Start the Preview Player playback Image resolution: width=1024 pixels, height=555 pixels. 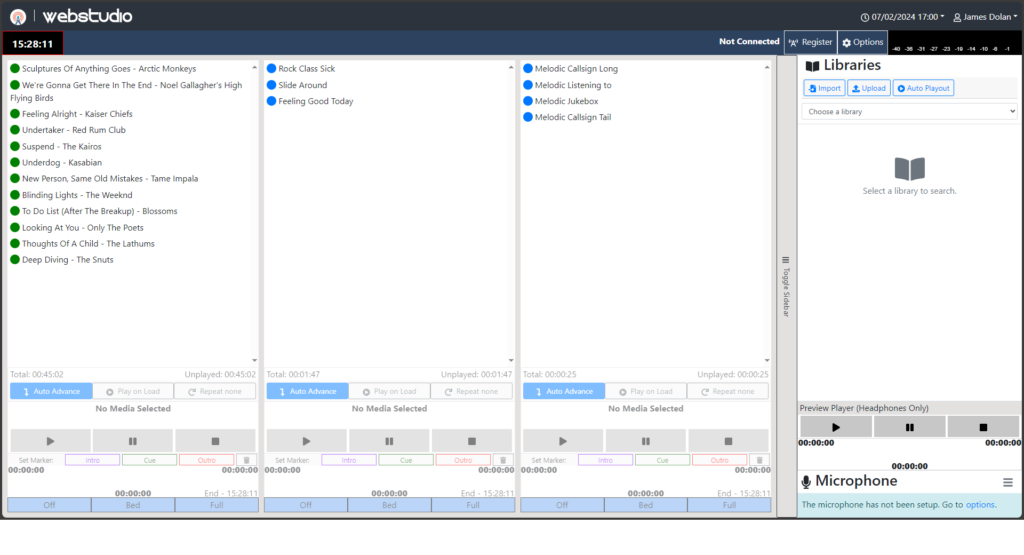coord(835,428)
